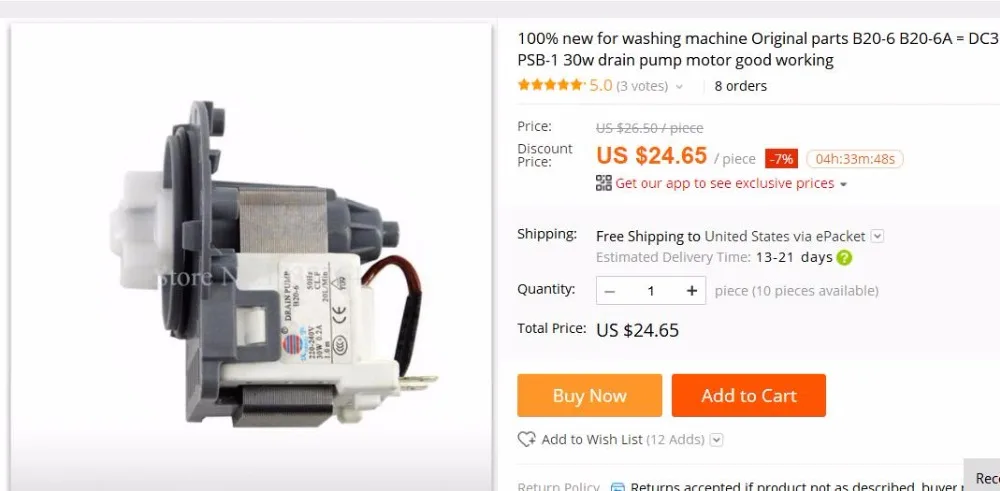This screenshot has width=1000, height=491.
Task: Click the five-star rating icons
Action: [551, 85]
